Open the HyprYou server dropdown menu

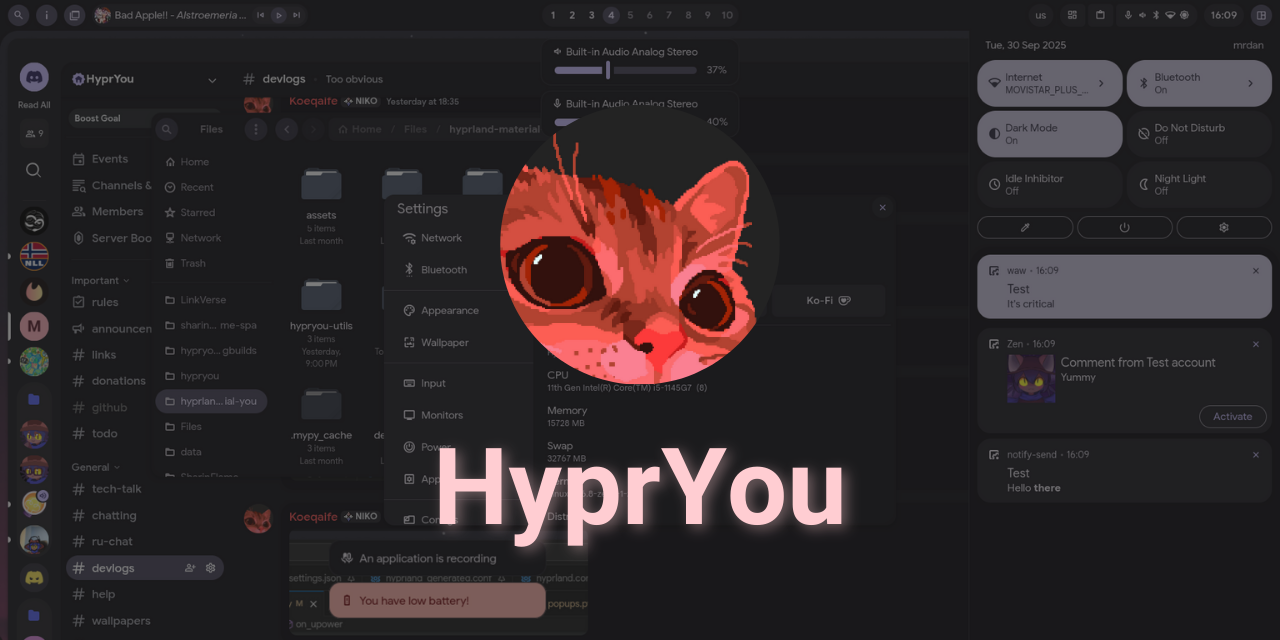(x=212, y=80)
